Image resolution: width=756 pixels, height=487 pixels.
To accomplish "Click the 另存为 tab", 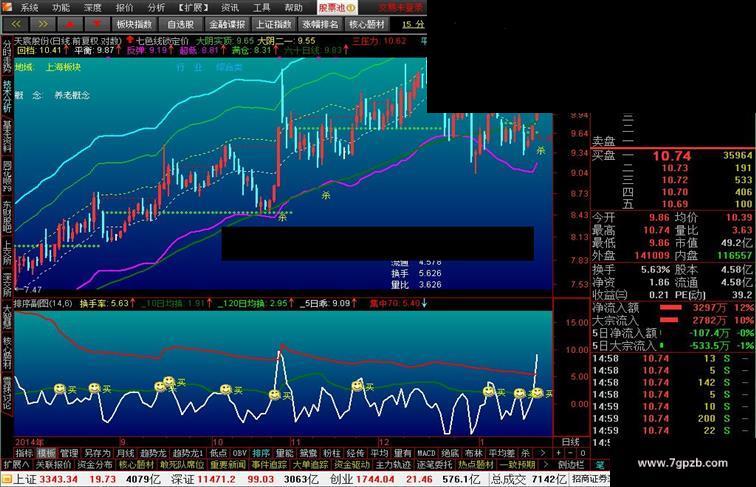I will (x=97, y=453).
